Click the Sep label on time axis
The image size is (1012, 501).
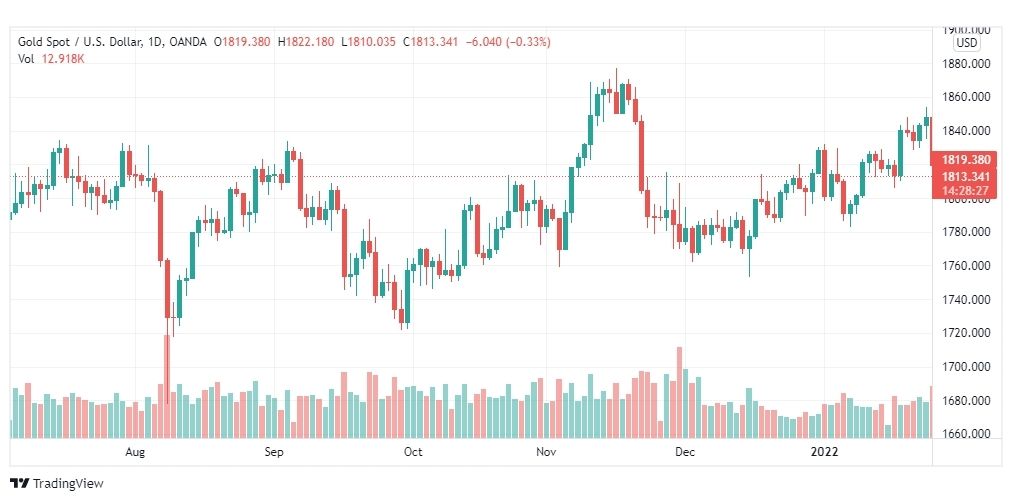coord(274,452)
